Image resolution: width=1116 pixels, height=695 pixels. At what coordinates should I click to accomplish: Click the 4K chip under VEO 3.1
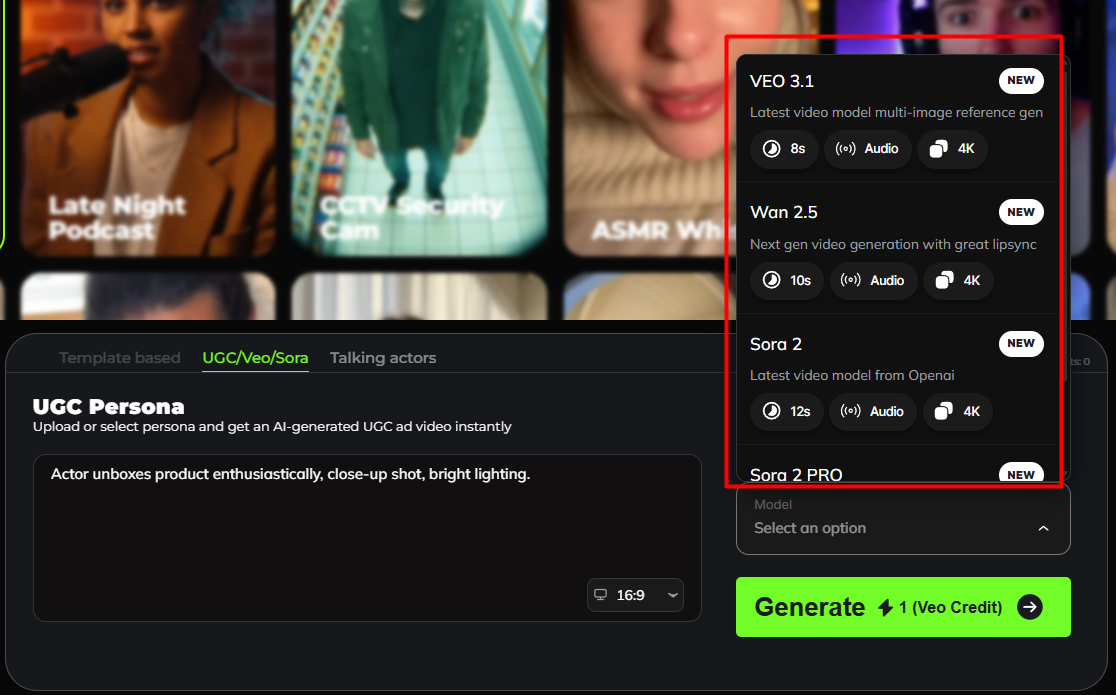(x=952, y=149)
